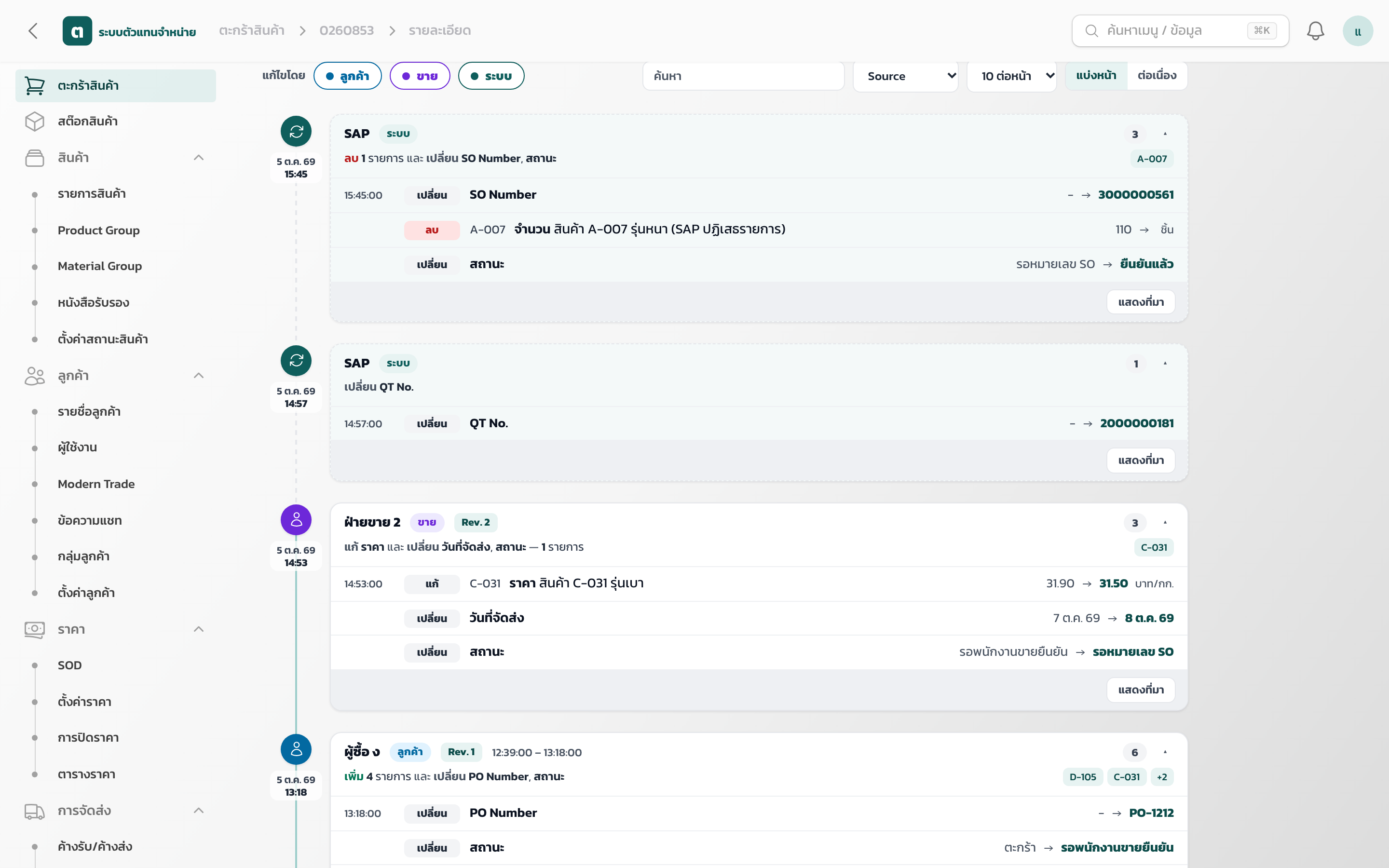The height and width of the screenshot is (868, 1389).
Task: Click the ค้นหาเมนู / ข้อมูล search box
Action: click(1180, 31)
